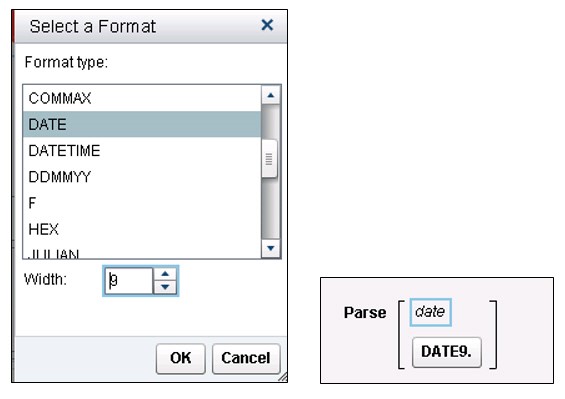Pick DDMMYY from the format list
This screenshot has height=399, width=565.
tap(142, 177)
